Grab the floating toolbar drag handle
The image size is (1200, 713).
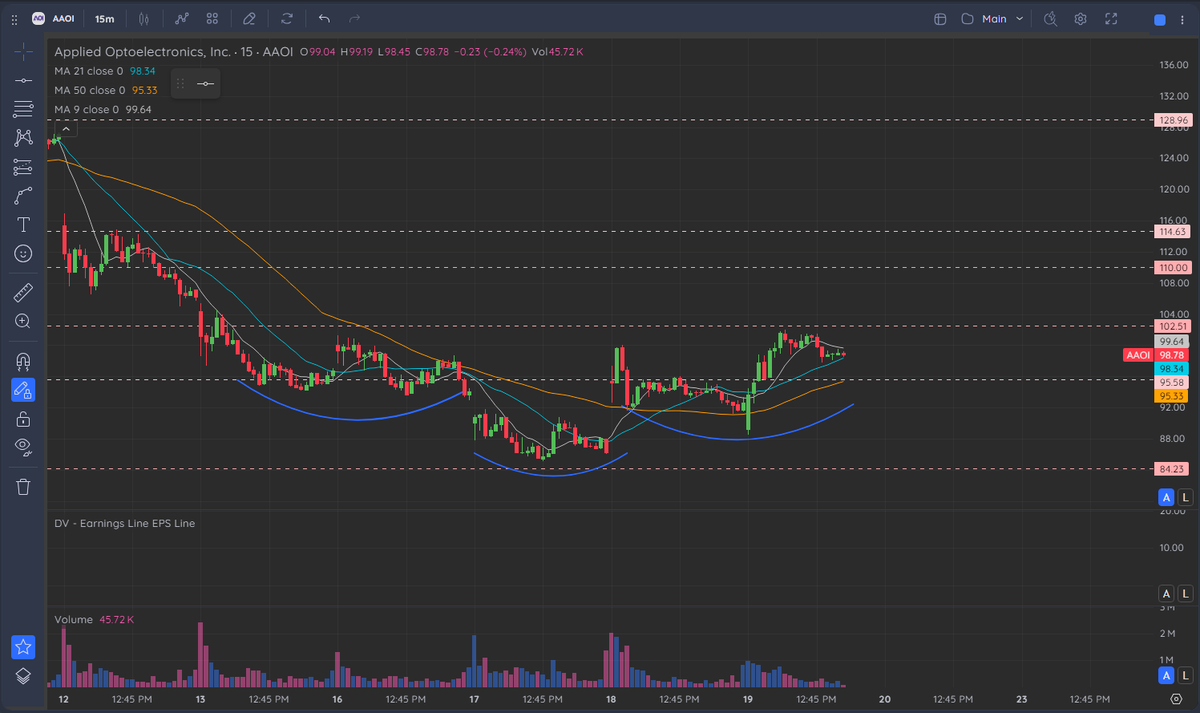click(181, 84)
